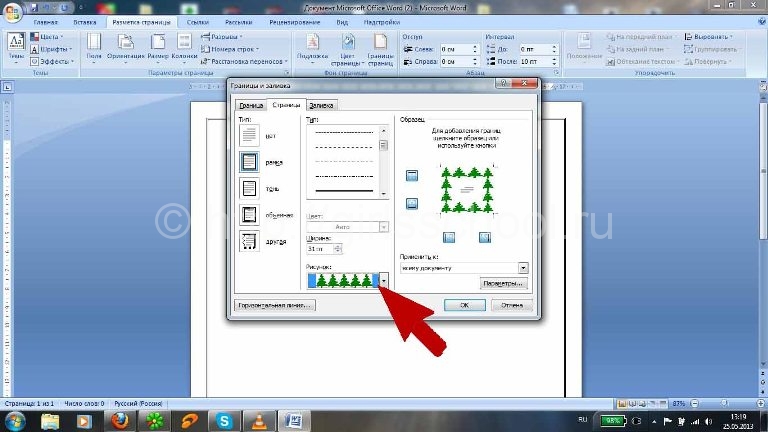The width and height of the screenshot is (768, 432).
Task: Open the Цвет color dropdown
Action: click(384, 227)
